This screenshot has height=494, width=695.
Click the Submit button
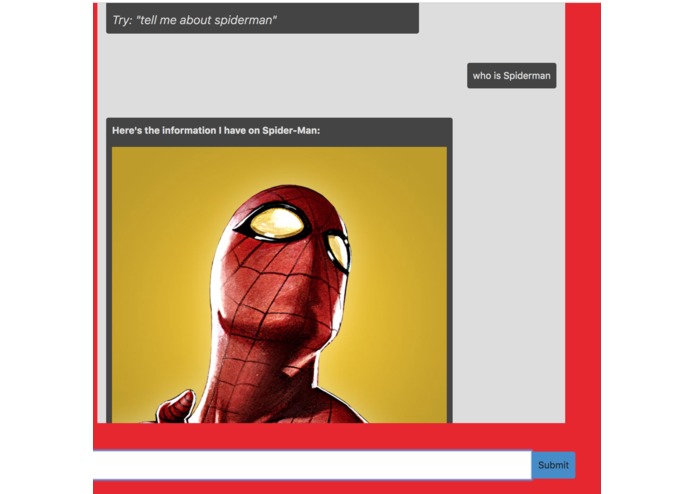[x=553, y=465]
